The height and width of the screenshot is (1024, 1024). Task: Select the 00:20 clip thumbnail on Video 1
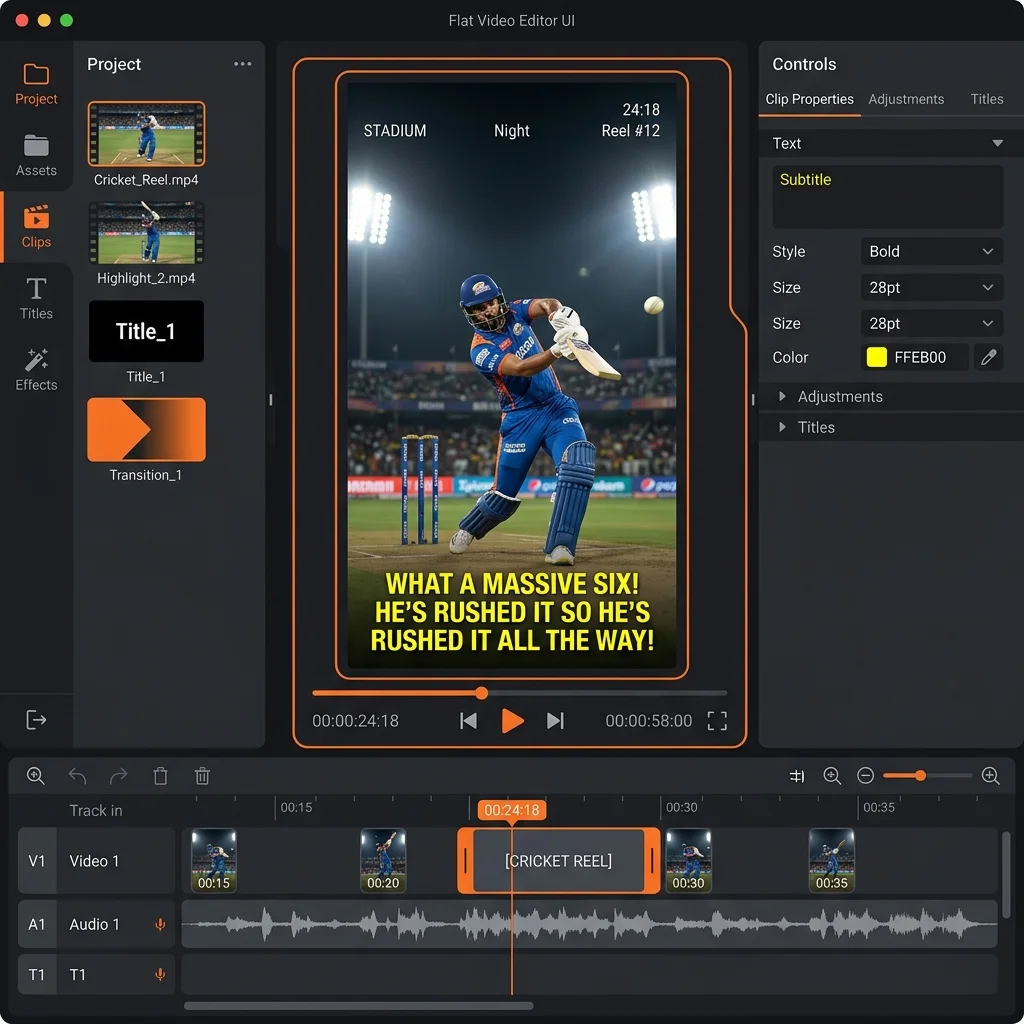[383, 861]
